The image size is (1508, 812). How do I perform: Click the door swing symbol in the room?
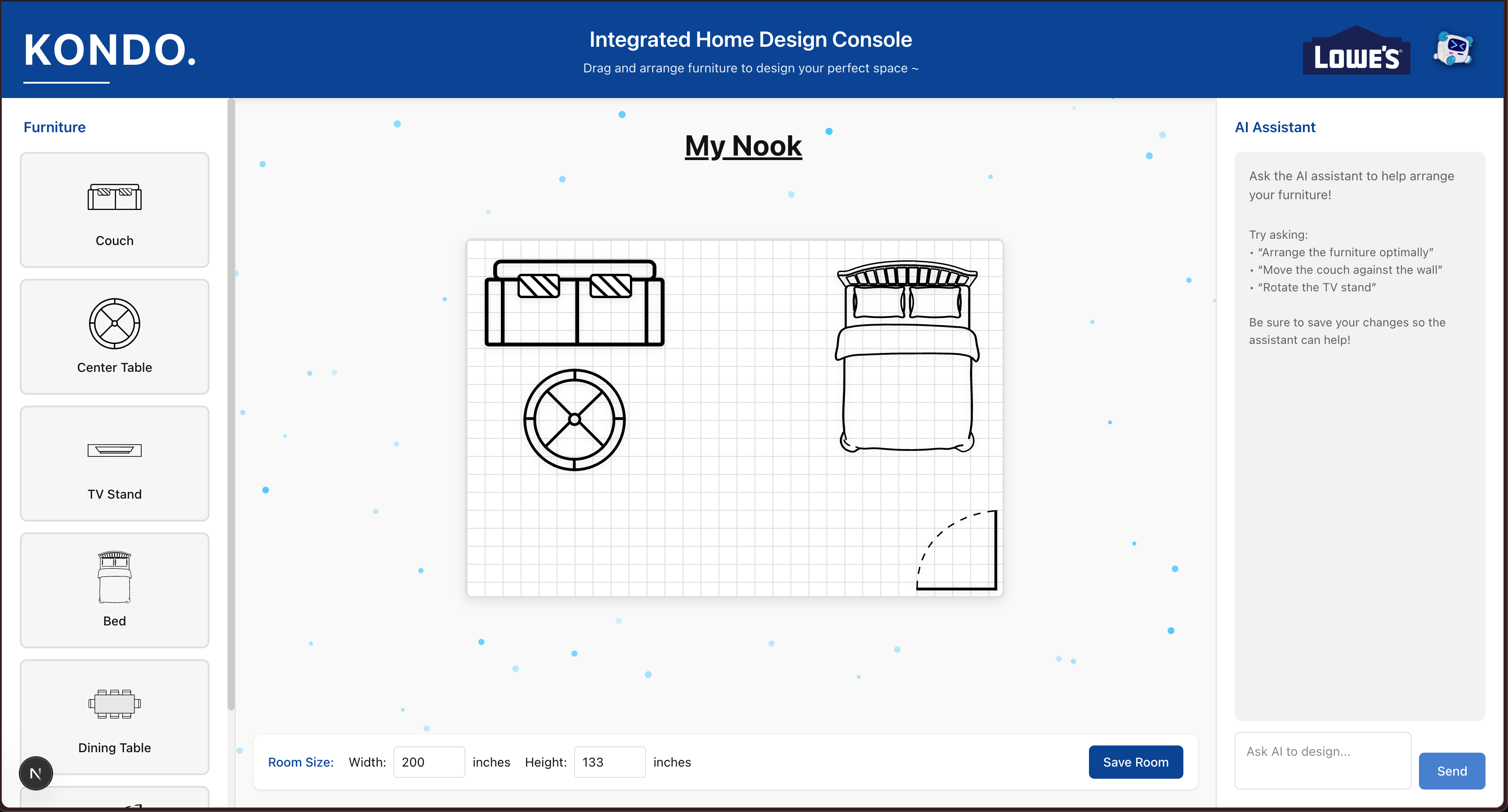957,550
